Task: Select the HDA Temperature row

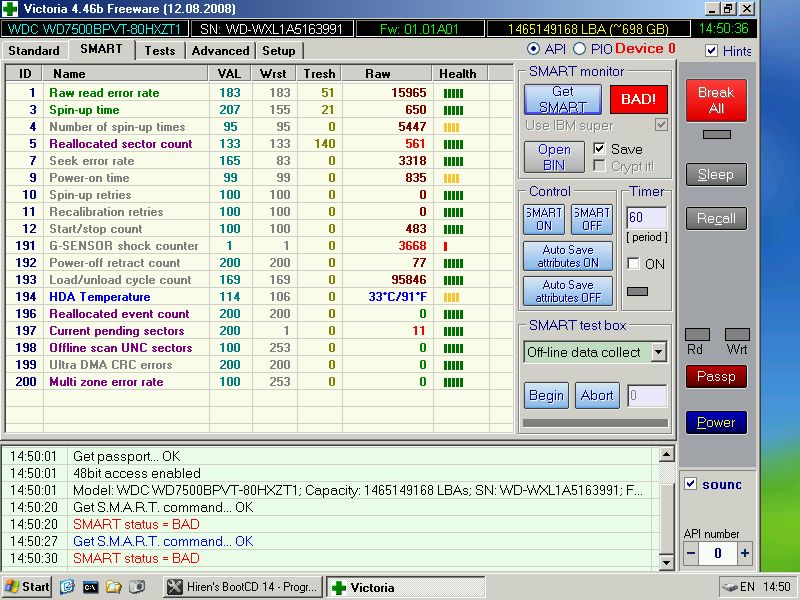Action: (x=259, y=297)
